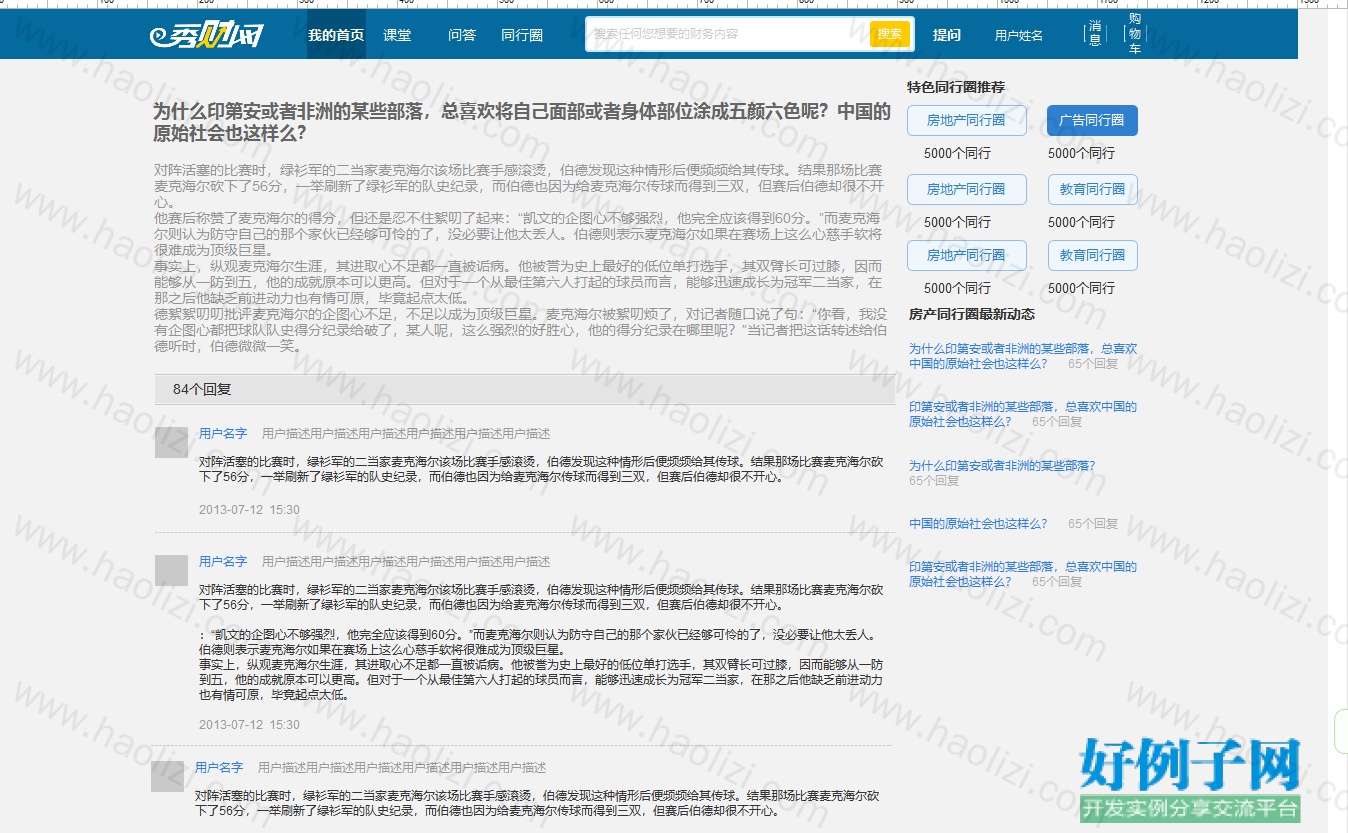This screenshot has height=833, width=1348.
Task: Go to the 课堂 navigation item
Action: [397, 35]
